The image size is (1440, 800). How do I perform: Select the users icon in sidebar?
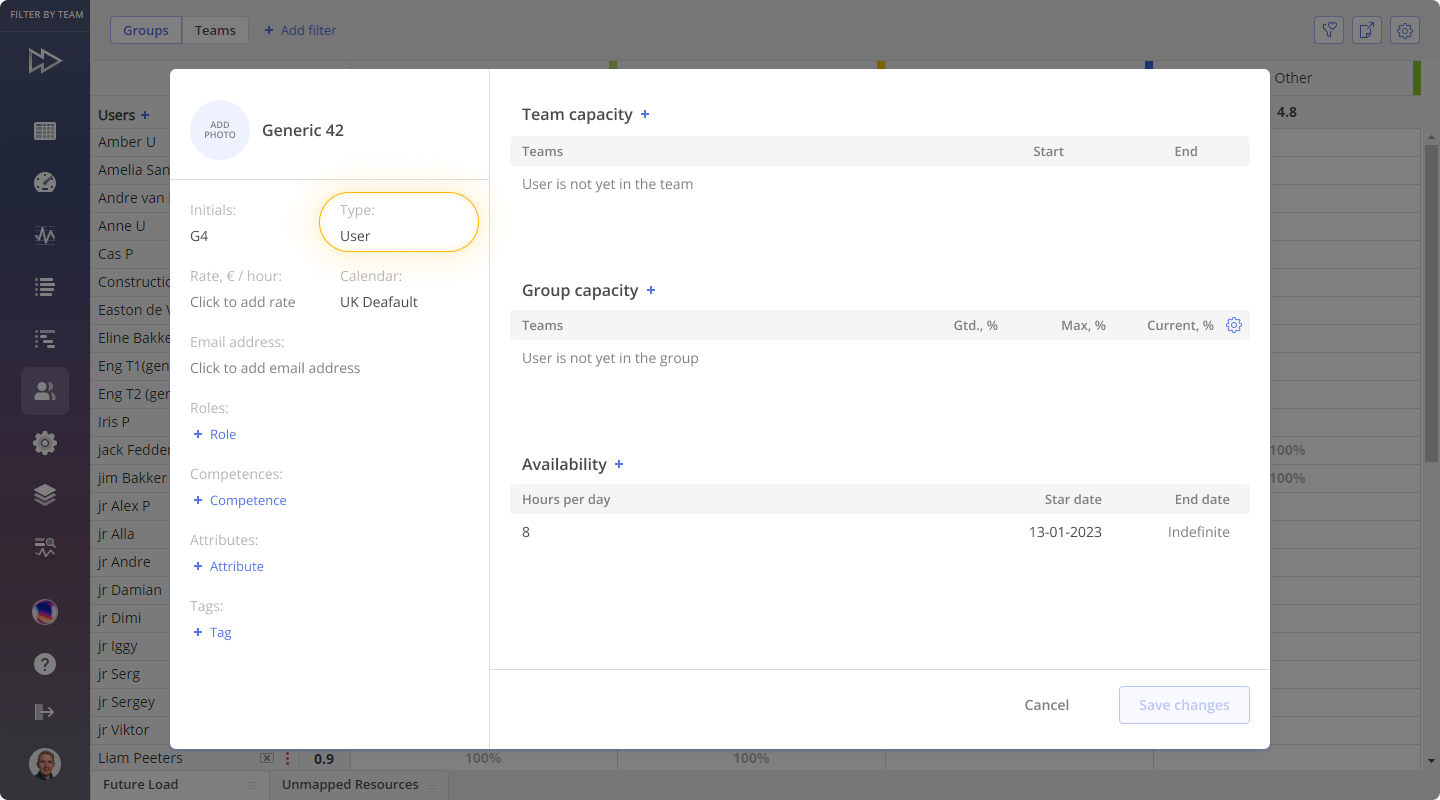point(45,391)
